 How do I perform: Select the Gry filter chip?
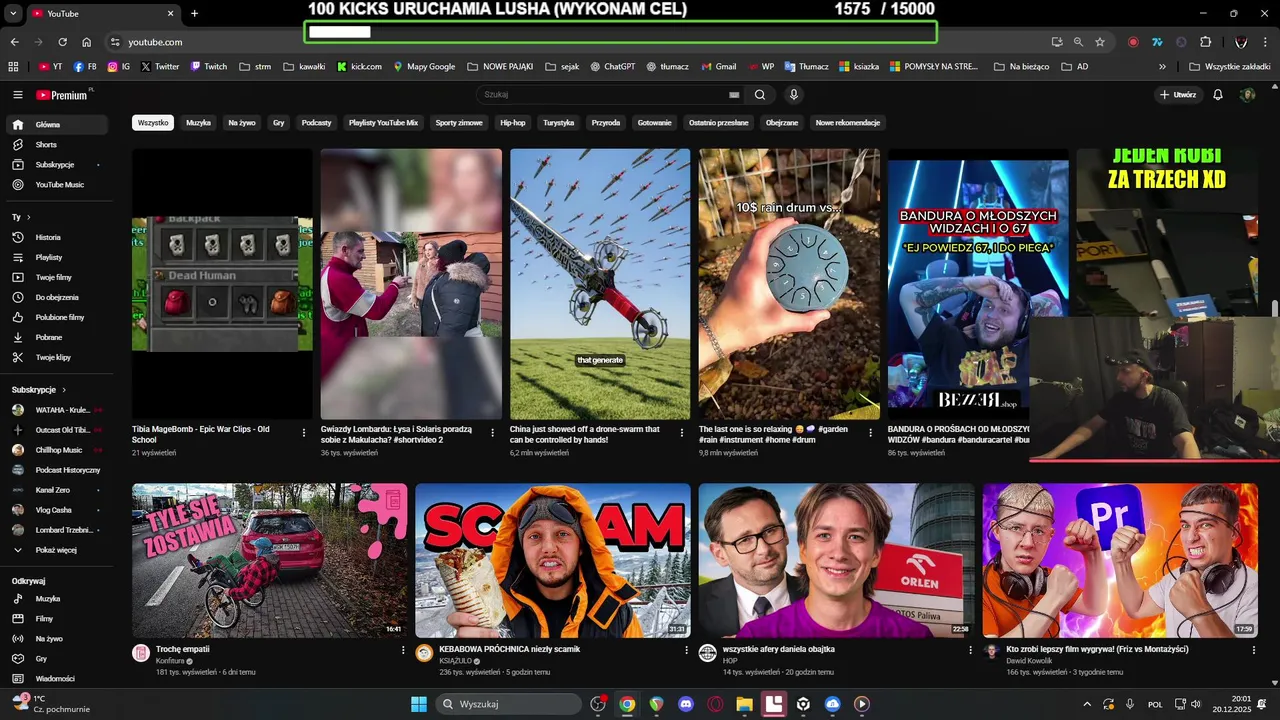[x=279, y=123]
